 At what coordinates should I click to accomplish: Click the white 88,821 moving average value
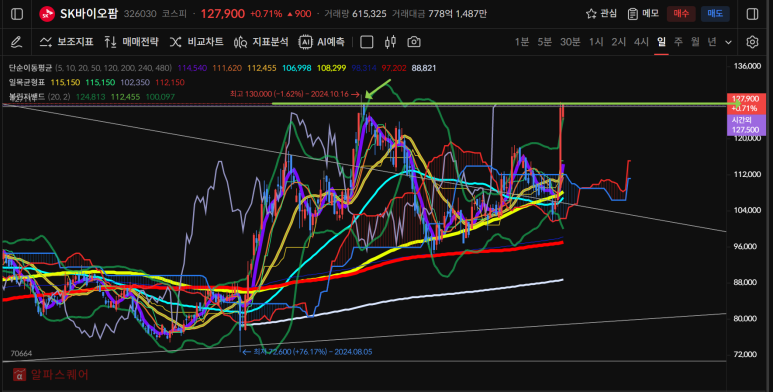coord(423,68)
